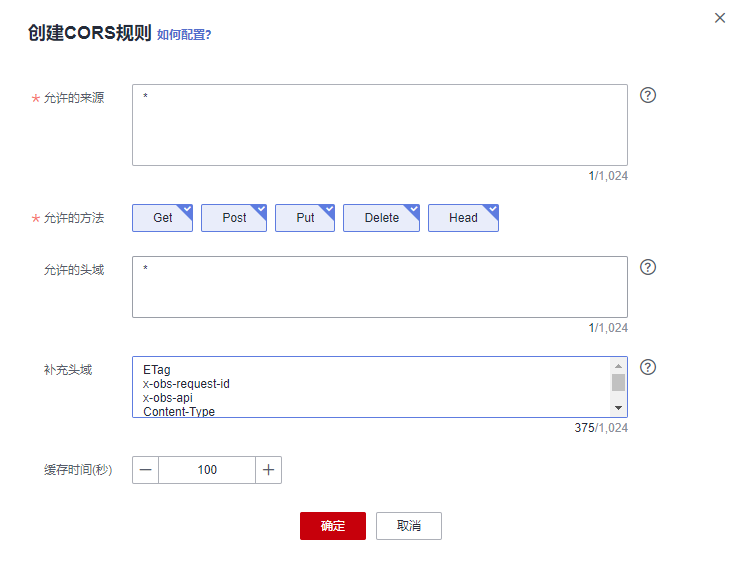
Task: Cancel using the 取消 button
Action: tap(408, 526)
